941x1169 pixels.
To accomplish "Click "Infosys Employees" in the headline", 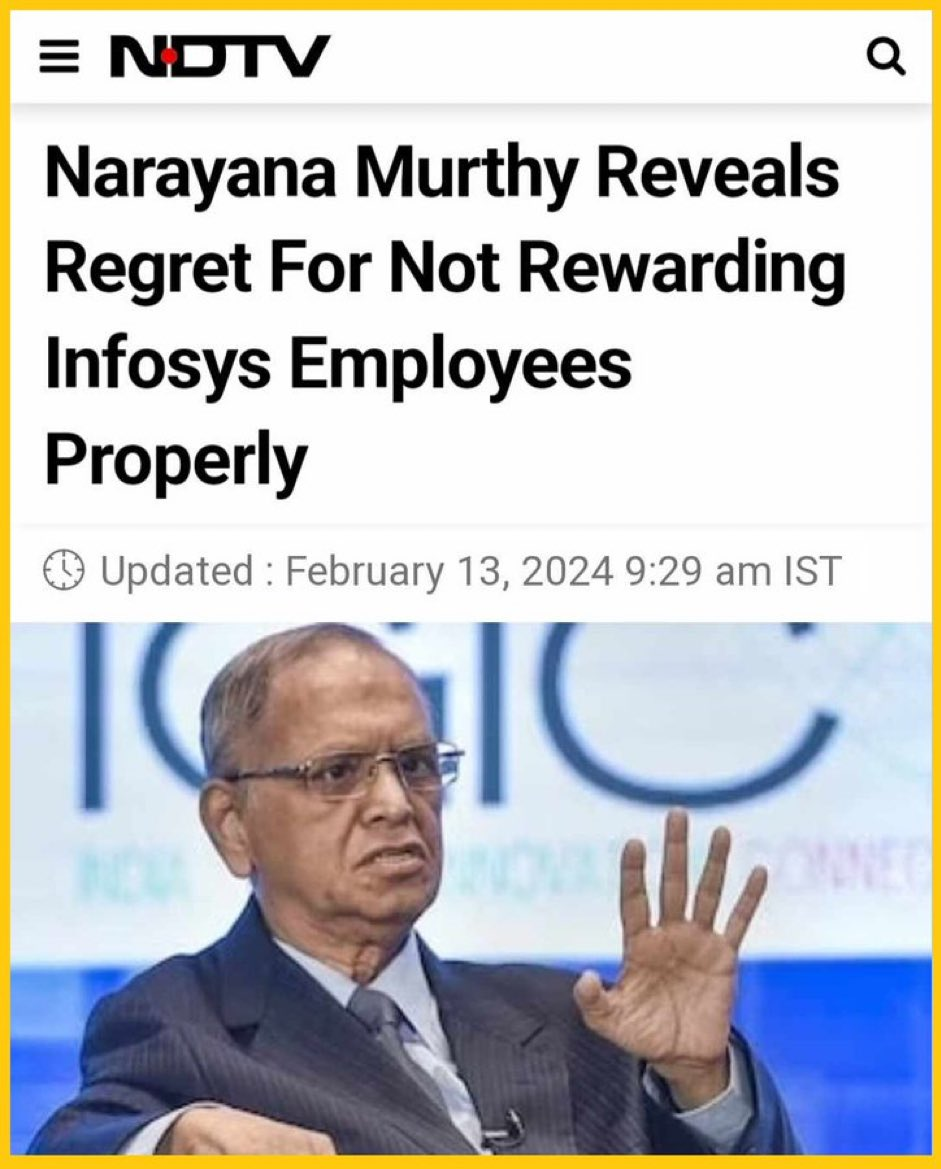I will [339, 364].
